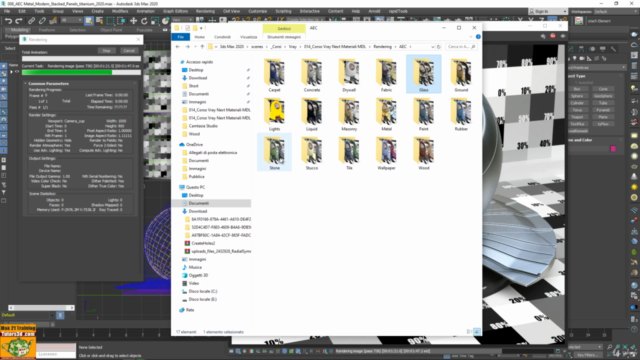Select the Metal folder
Screen dimensions: 640x360
[x=386, y=114]
